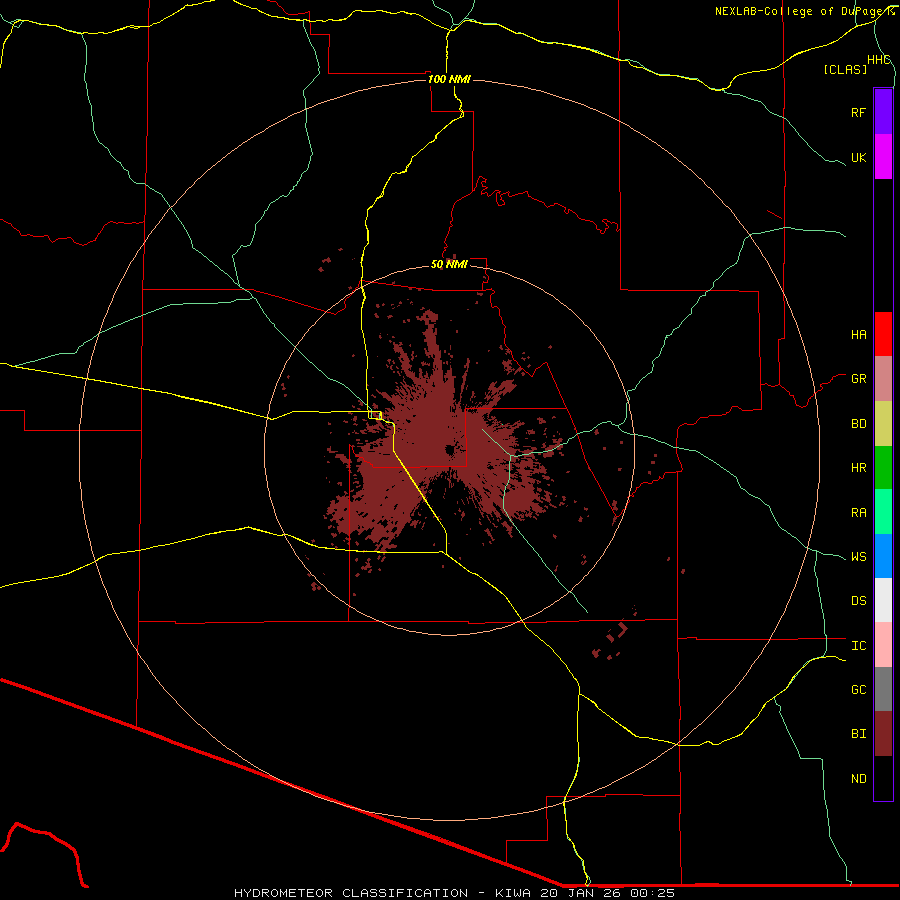Click the HR legend label

click(859, 468)
